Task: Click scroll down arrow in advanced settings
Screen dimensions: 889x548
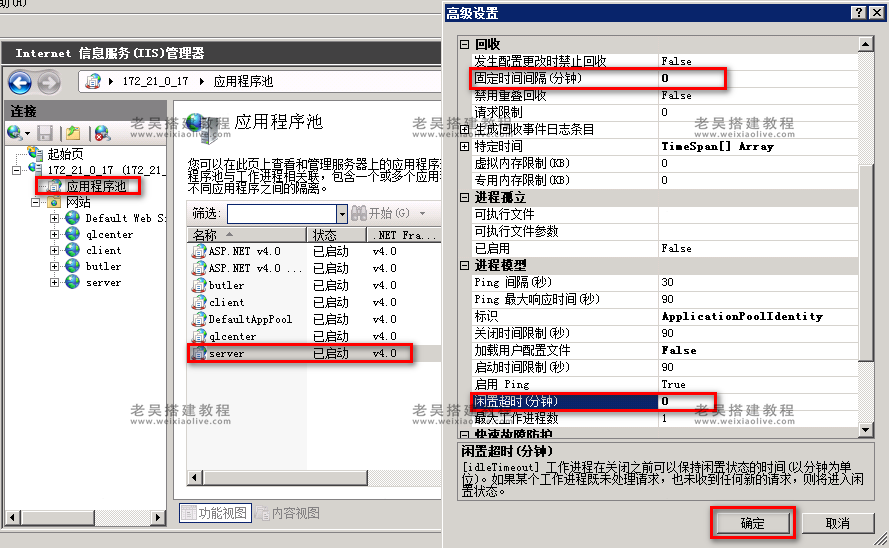Action: [866, 430]
